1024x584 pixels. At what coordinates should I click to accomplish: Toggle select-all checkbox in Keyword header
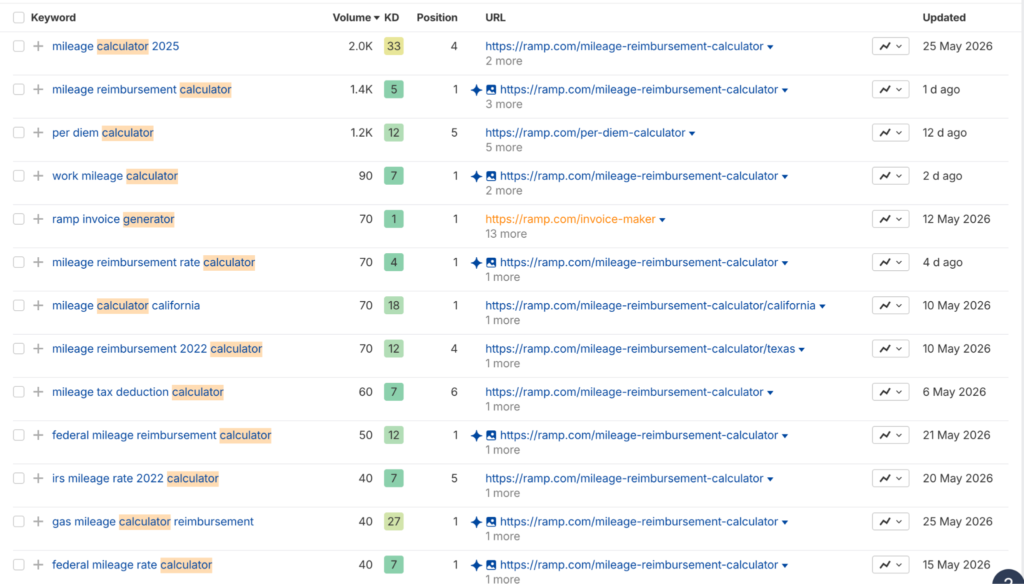pyautogui.click(x=18, y=18)
